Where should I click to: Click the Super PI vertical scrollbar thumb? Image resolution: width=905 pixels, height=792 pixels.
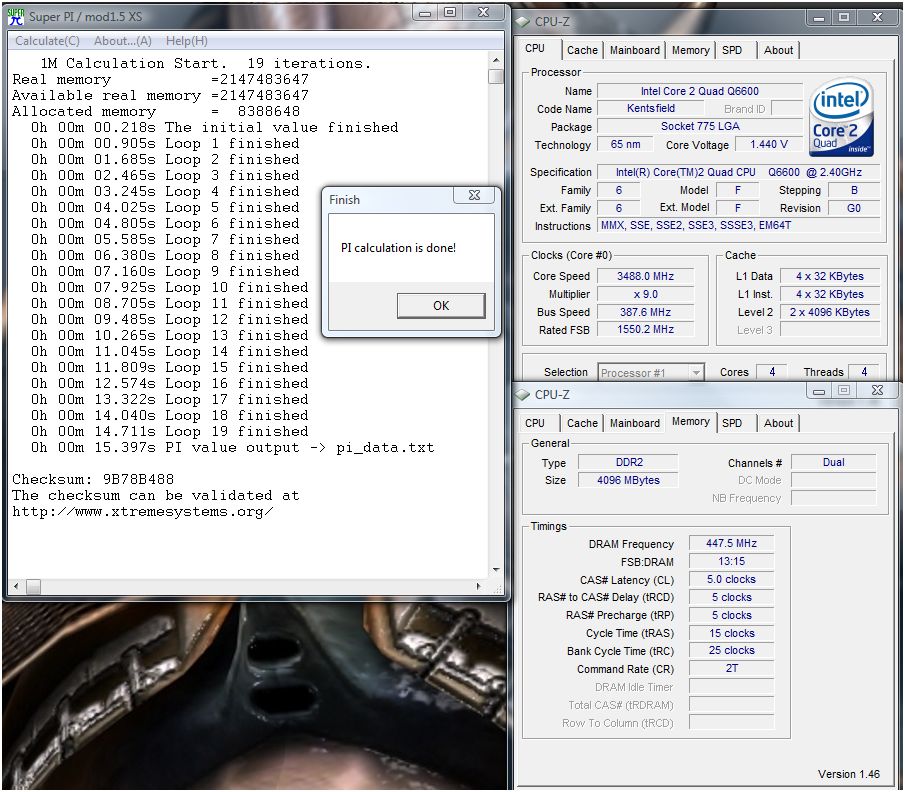coord(496,76)
